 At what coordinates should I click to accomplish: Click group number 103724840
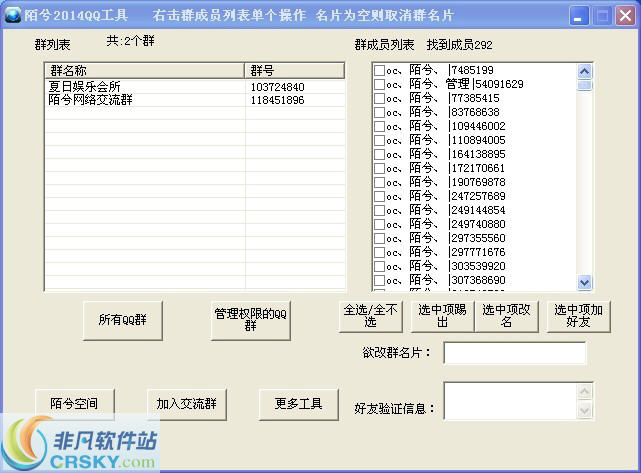277,87
